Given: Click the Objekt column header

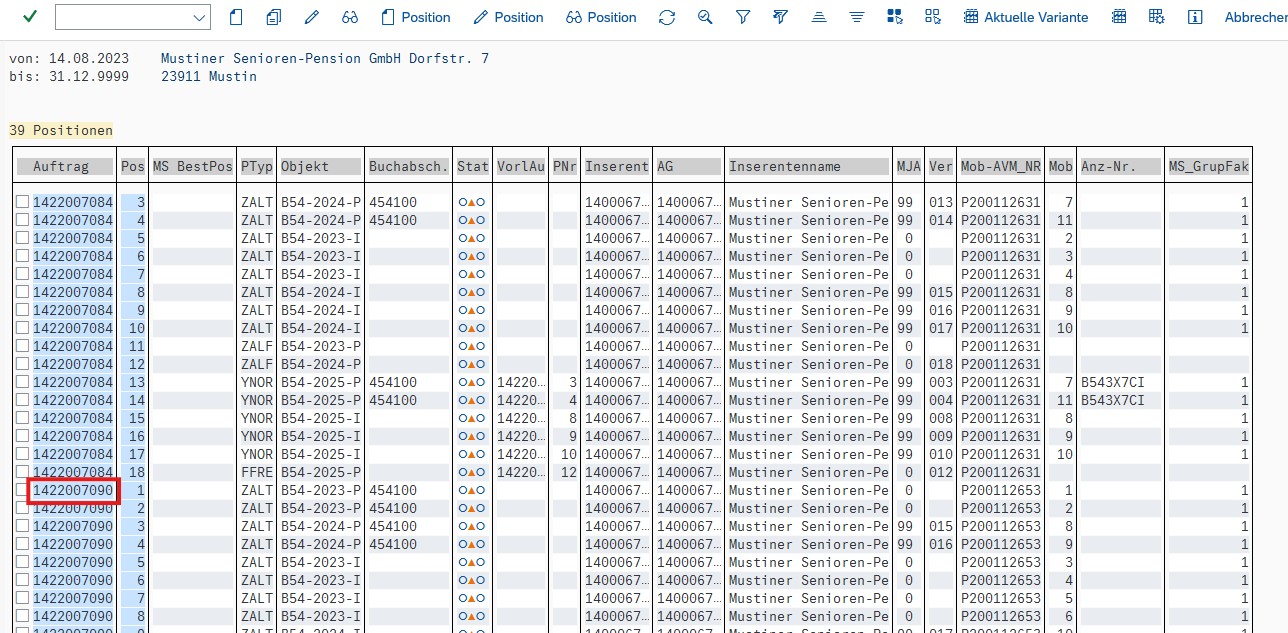Looking at the screenshot, I should pyautogui.click(x=320, y=166).
